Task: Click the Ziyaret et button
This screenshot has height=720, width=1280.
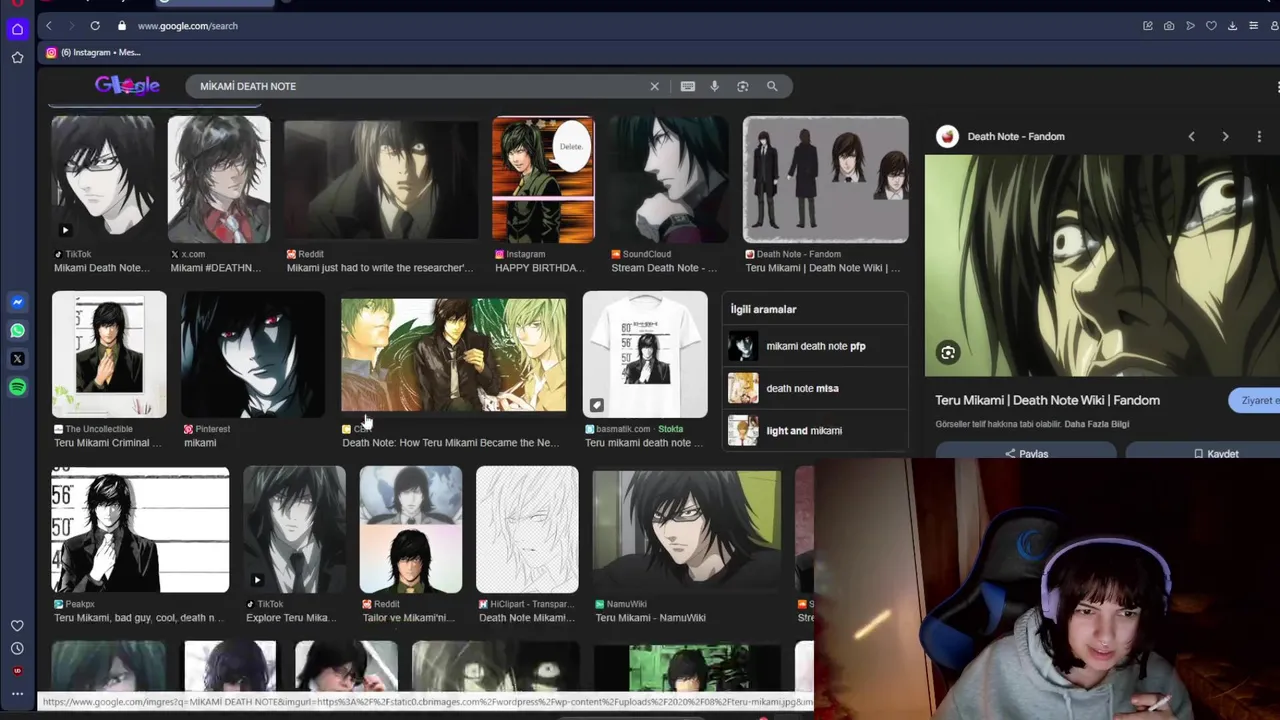Action: pyautogui.click(x=1255, y=400)
